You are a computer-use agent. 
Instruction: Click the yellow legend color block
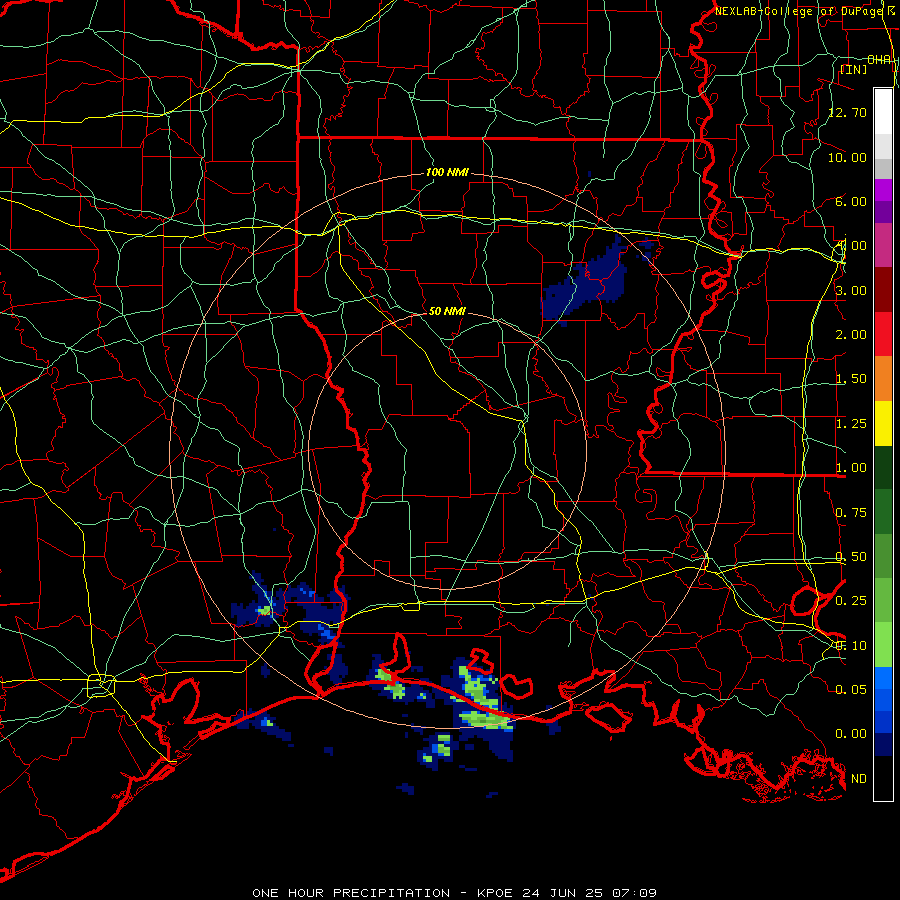pyautogui.click(x=883, y=423)
